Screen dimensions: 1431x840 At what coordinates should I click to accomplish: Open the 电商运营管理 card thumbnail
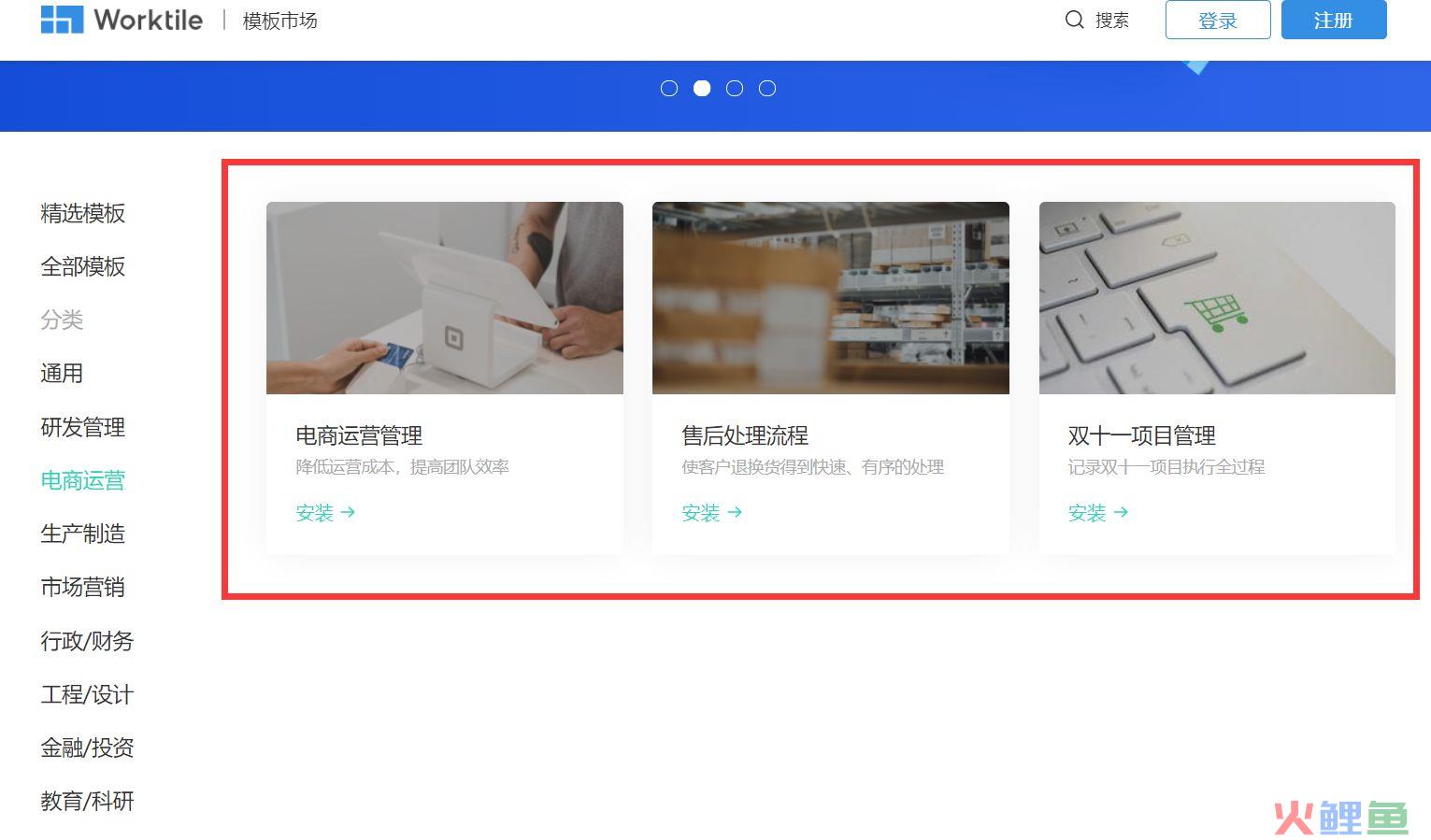click(x=445, y=298)
